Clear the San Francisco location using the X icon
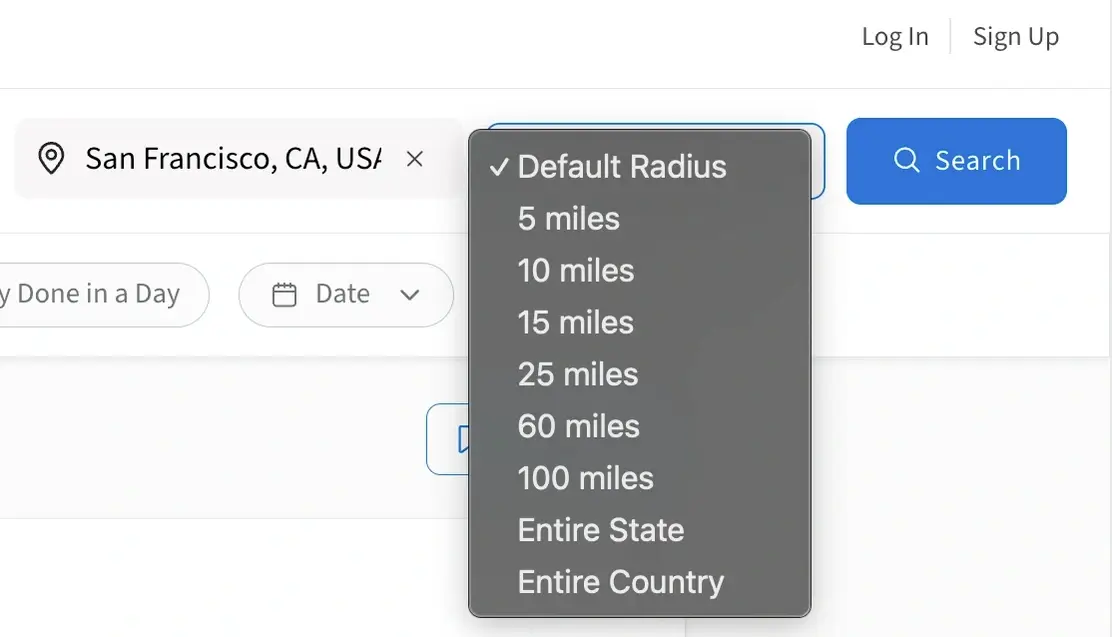Image resolution: width=1112 pixels, height=637 pixels. click(x=414, y=158)
